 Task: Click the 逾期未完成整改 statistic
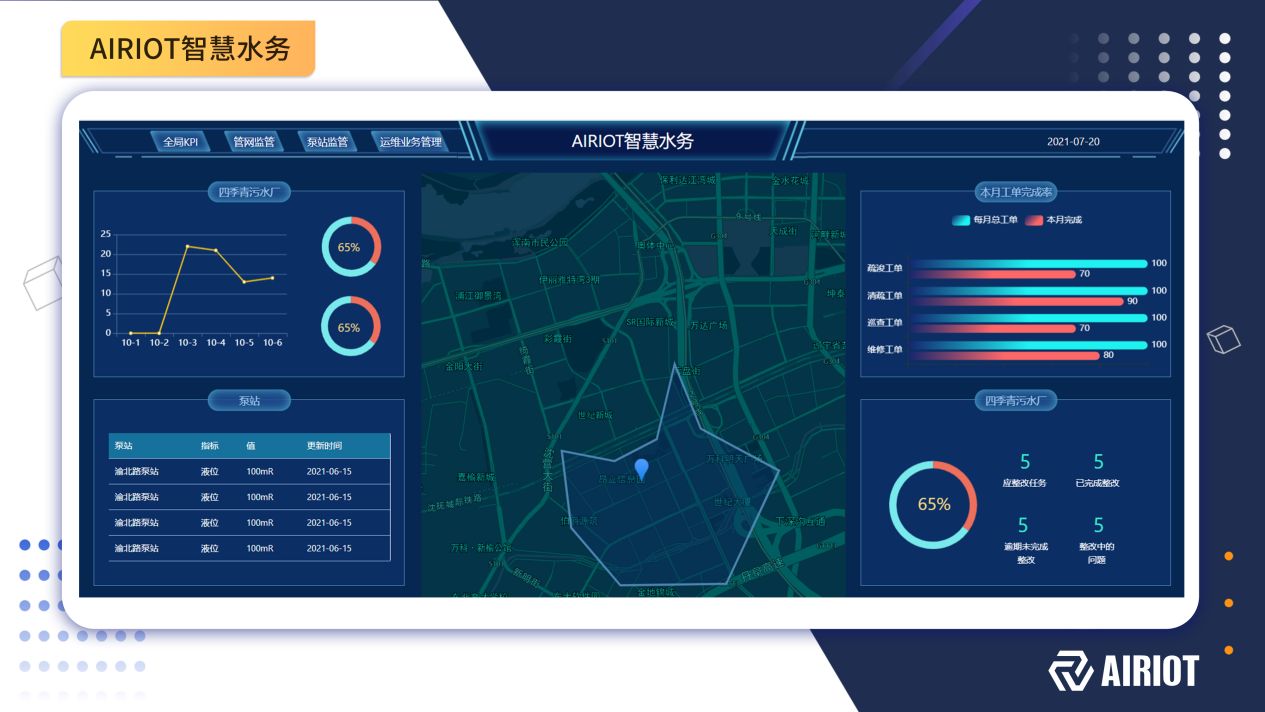pos(1025,540)
